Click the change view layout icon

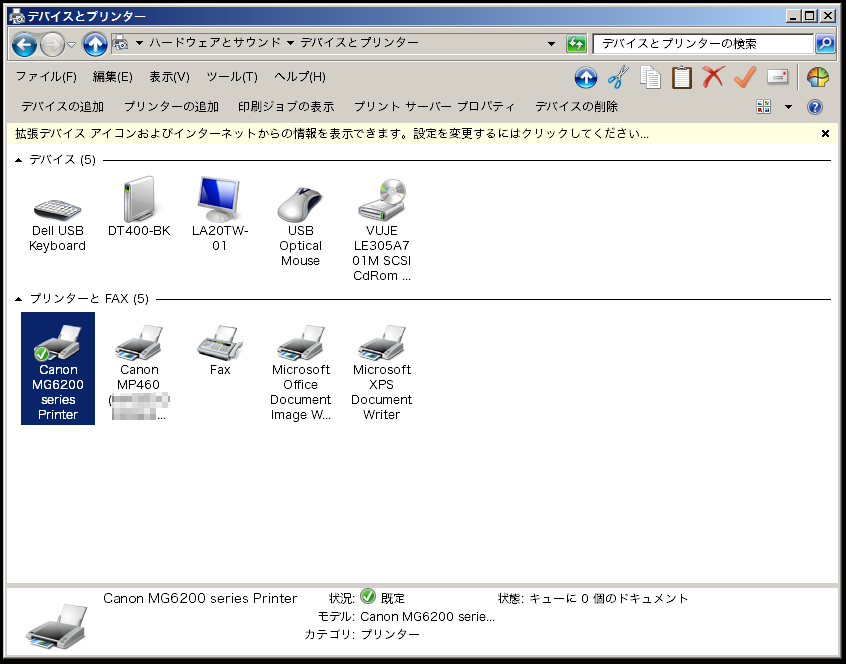tap(763, 107)
